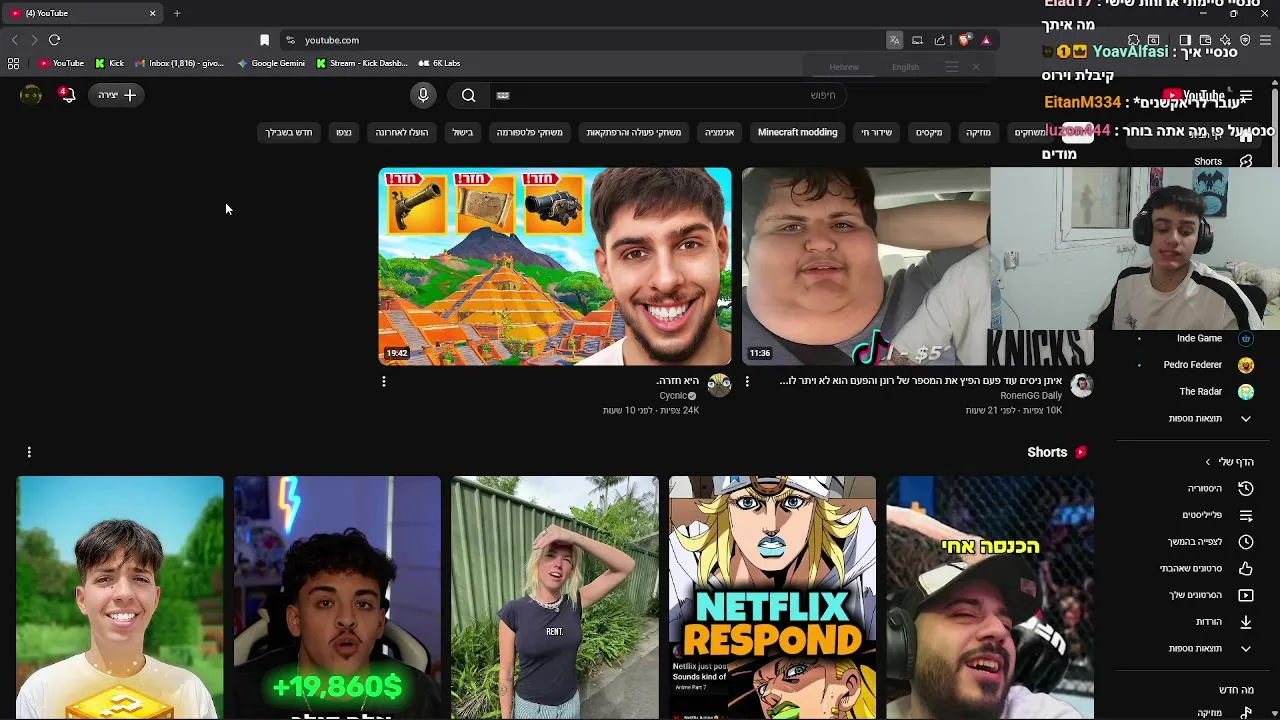The width and height of the screenshot is (1280, 720).
Task: Open the Kick bookmark
Action: click(109, 63)
